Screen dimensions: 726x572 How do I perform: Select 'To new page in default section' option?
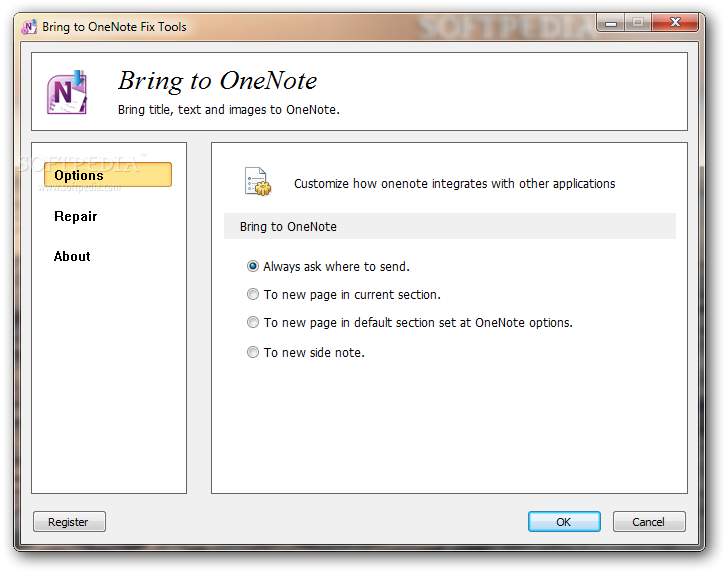click(x=253, y=322)
